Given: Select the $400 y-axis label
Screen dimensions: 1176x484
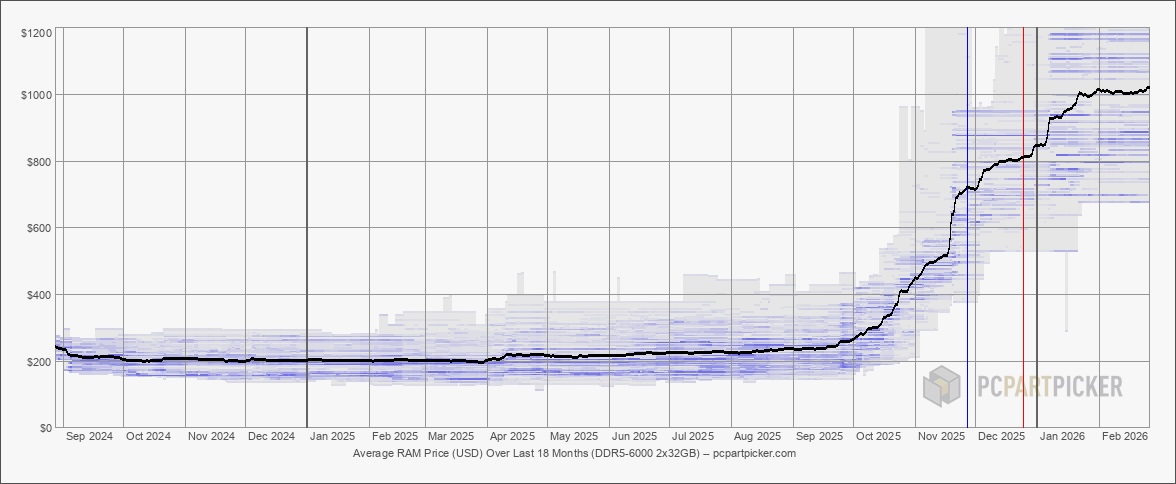Looking at the screenshot, I should point(40,295).
